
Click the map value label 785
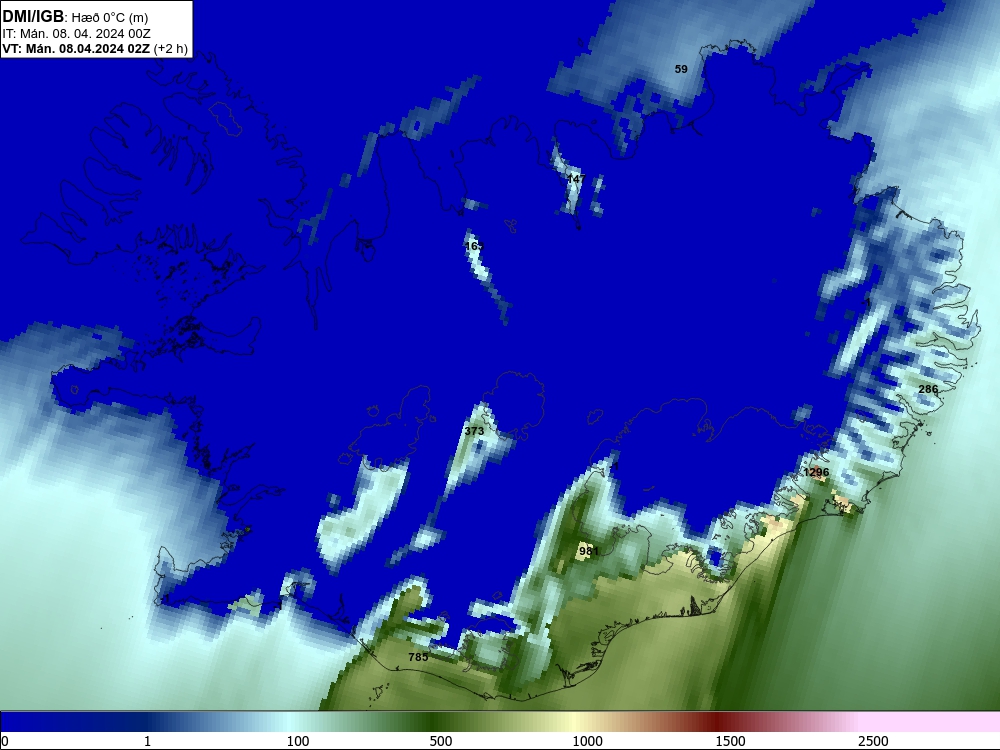click(418, 656)
